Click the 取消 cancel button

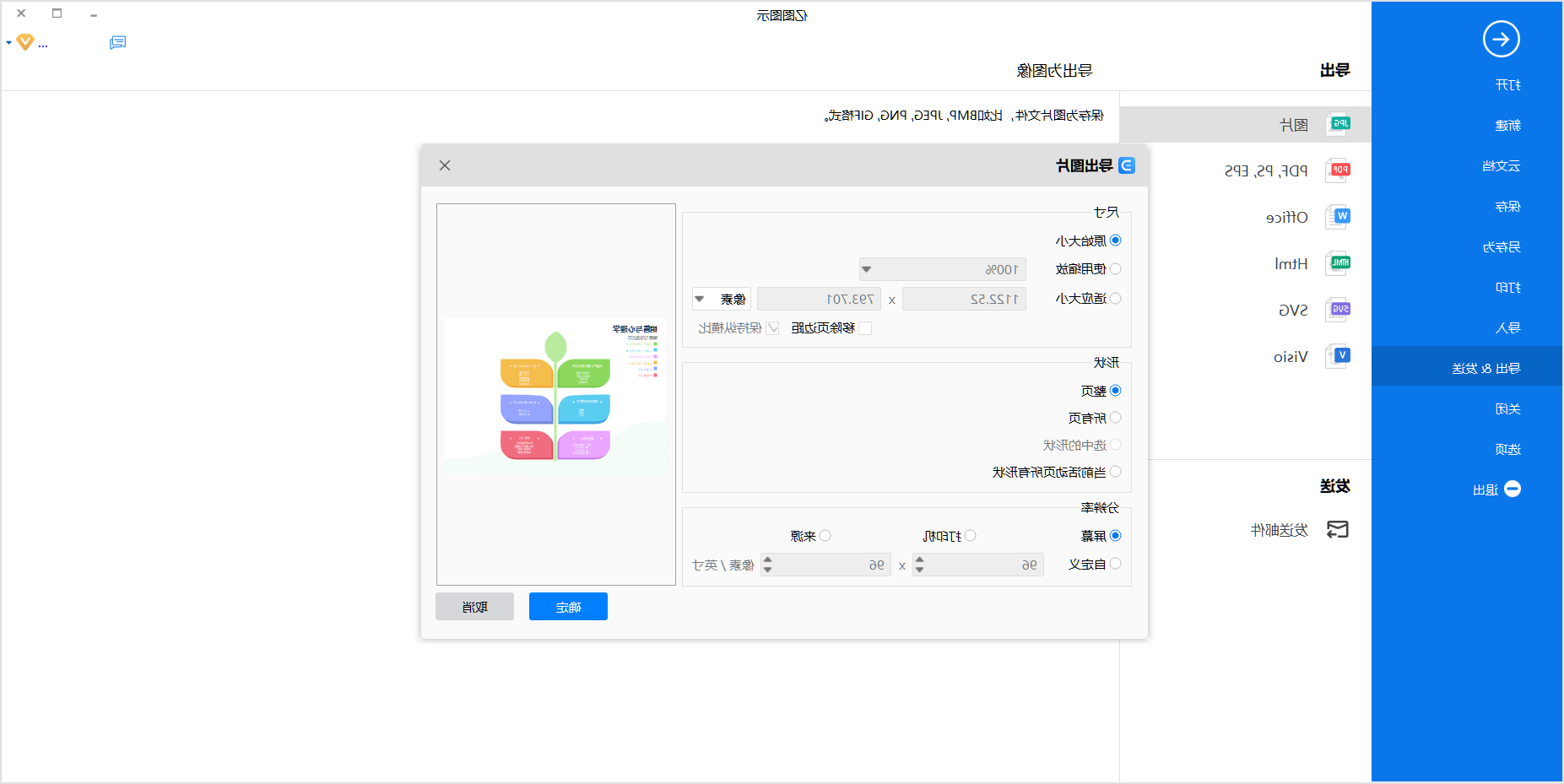click(x=474, y=607)
